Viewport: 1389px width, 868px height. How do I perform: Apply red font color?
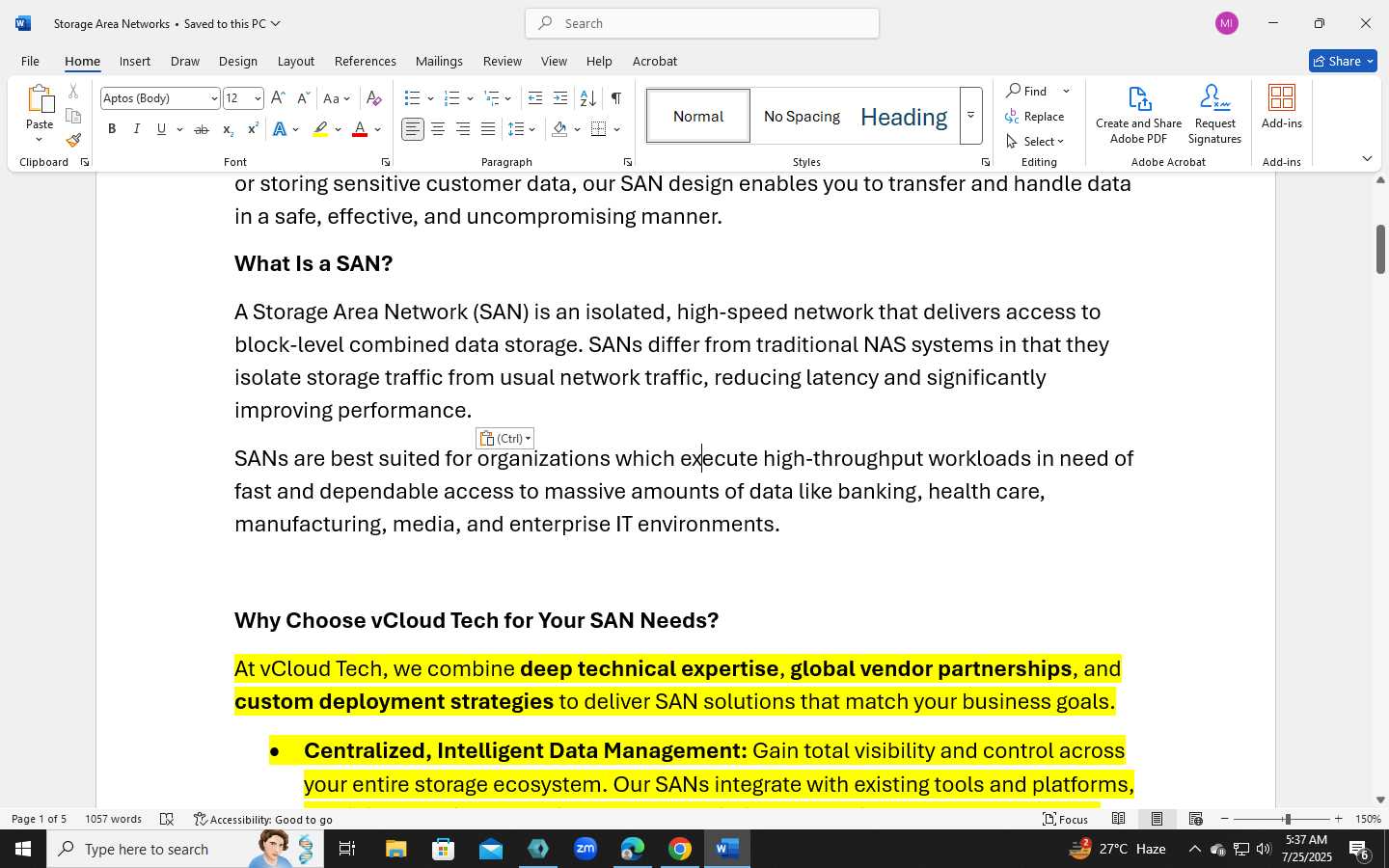360,129
